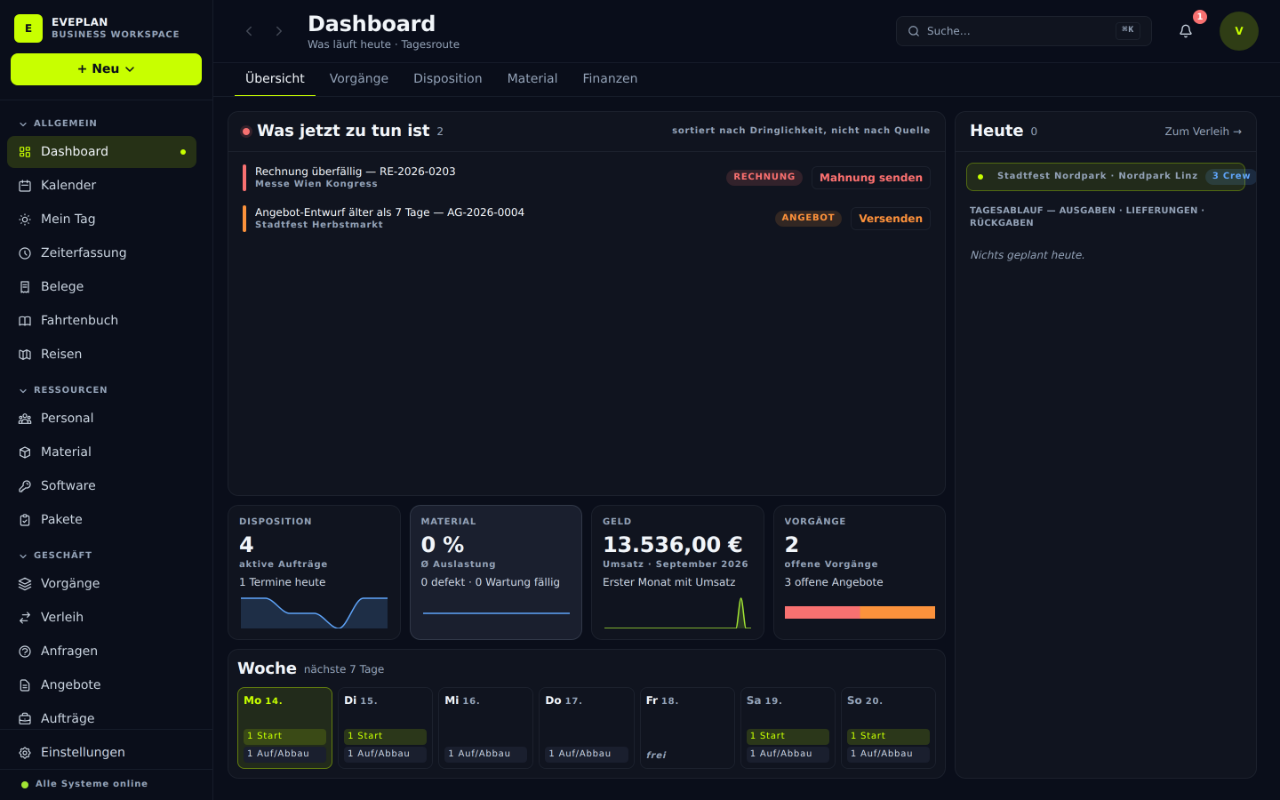
Task: Click the Verleih swap-arrows icon
Action: (x=25, y=617)
